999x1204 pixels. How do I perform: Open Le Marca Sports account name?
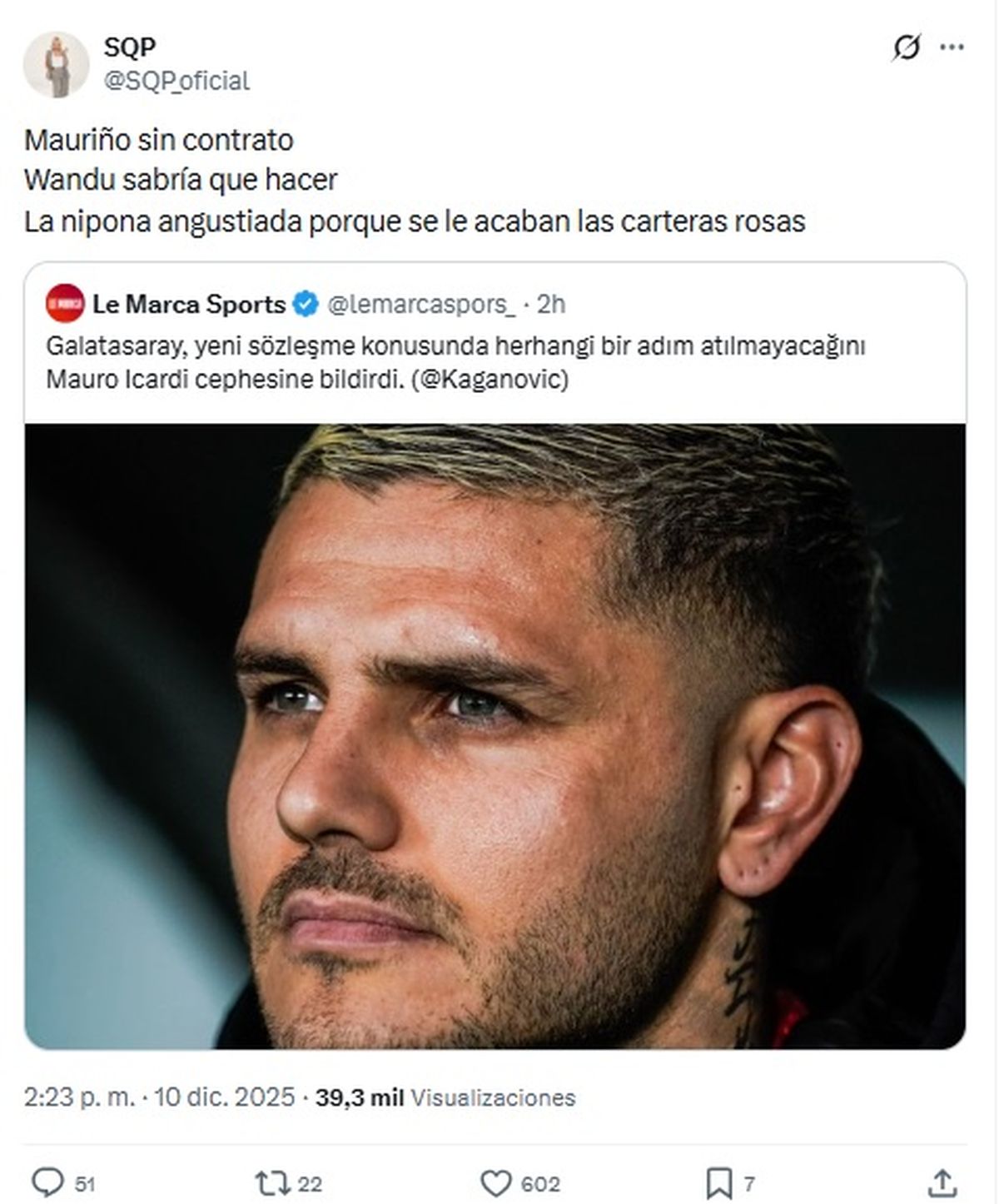189,305
